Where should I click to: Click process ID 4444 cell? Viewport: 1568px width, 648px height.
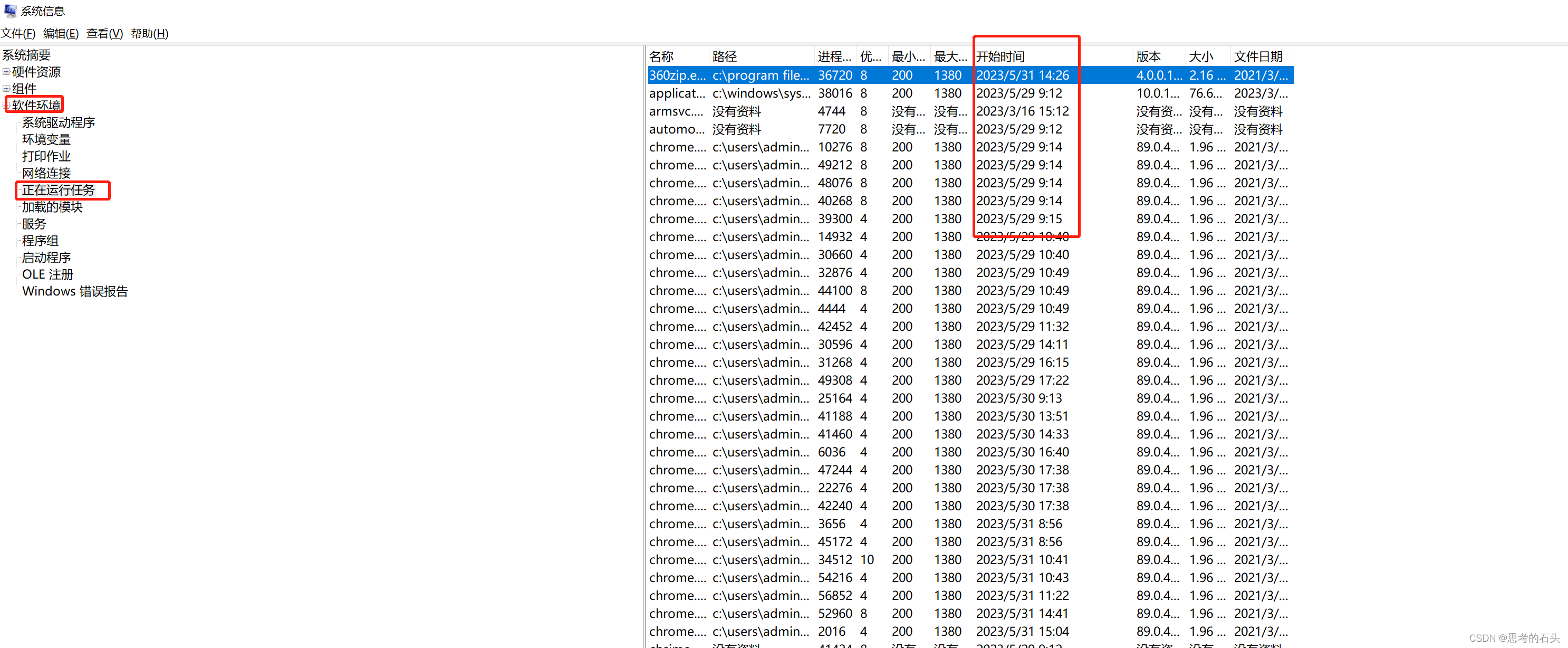[832, 309]
